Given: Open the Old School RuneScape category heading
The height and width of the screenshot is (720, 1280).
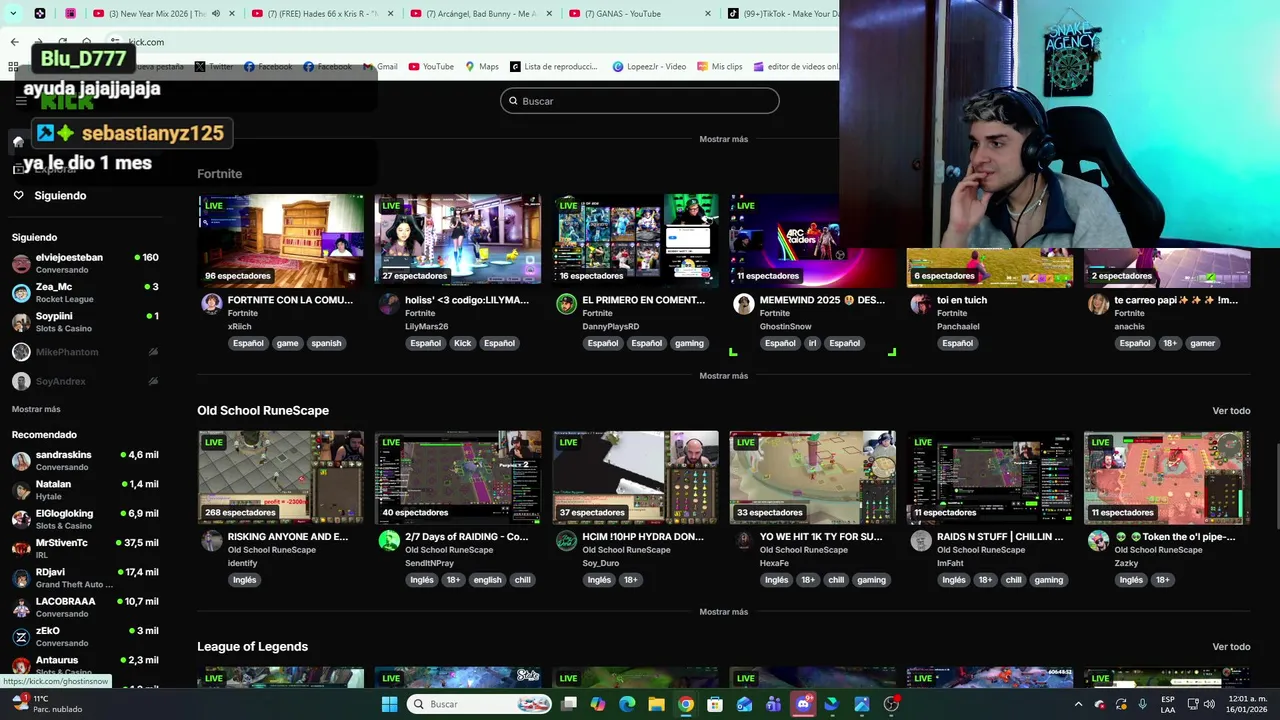Looking at the screenshot, I should [263, 411].
